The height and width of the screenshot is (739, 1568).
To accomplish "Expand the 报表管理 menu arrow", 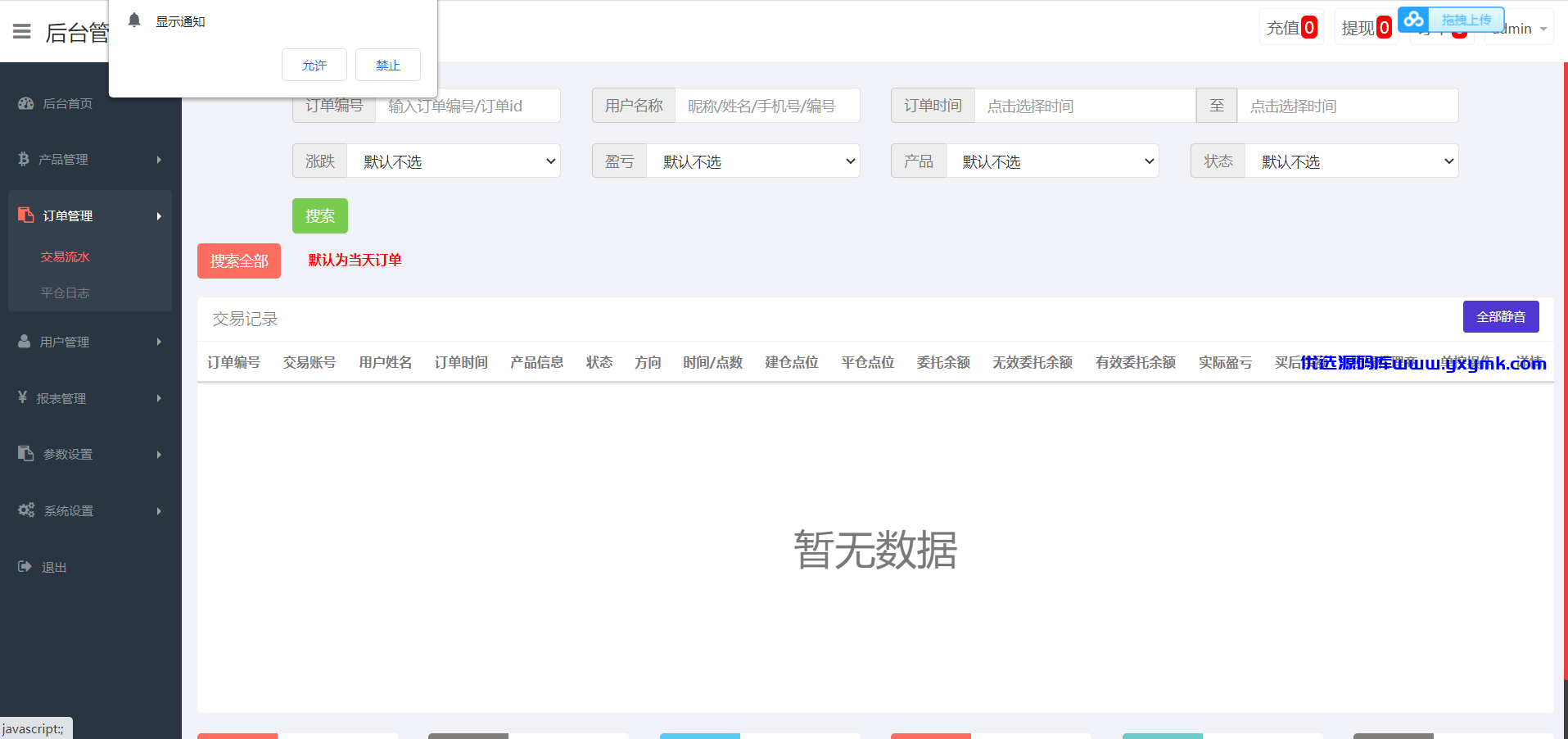I will [x=159, y=398].
